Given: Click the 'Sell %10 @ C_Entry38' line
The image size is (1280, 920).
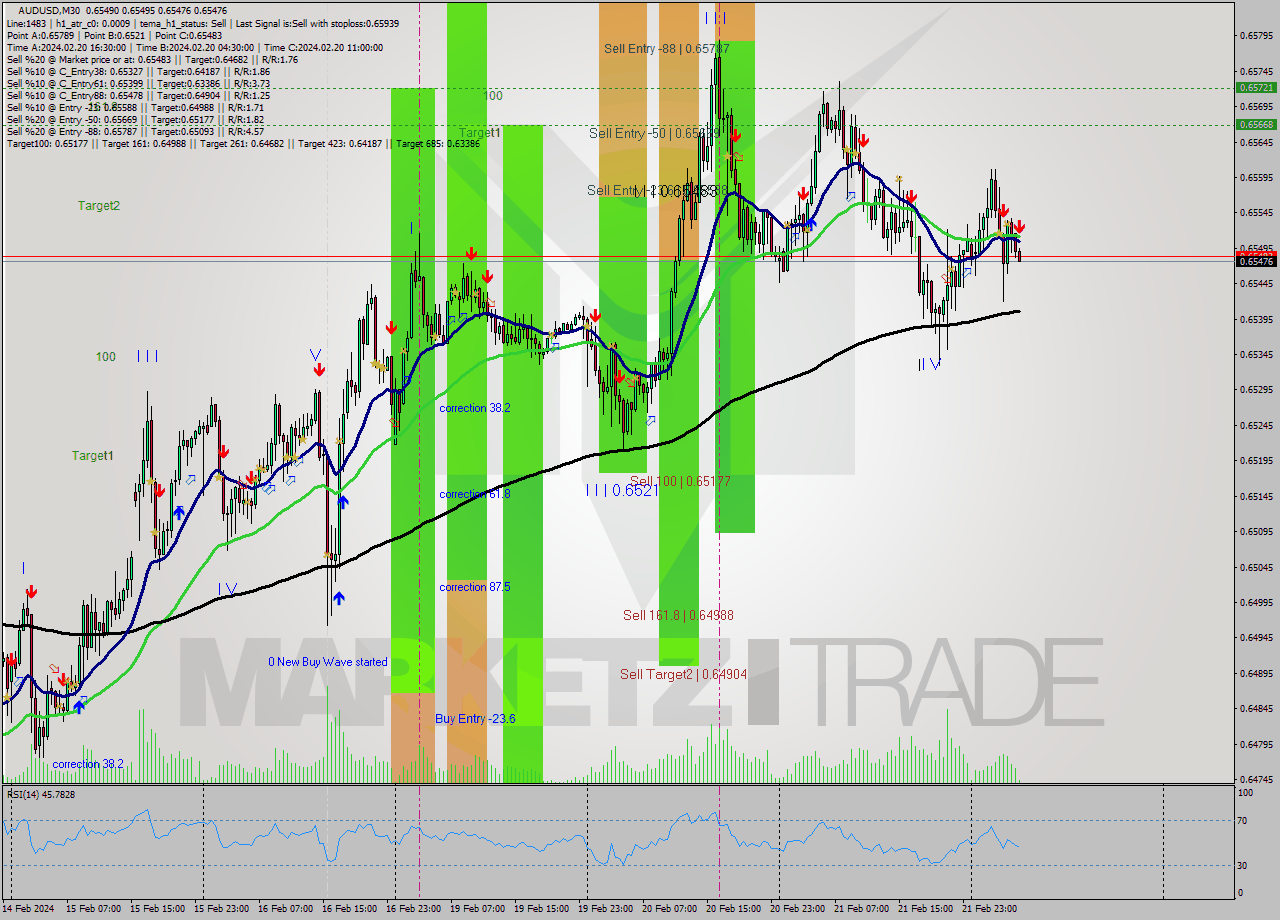Looking at the screenshot, I should [x=138, y=72].
